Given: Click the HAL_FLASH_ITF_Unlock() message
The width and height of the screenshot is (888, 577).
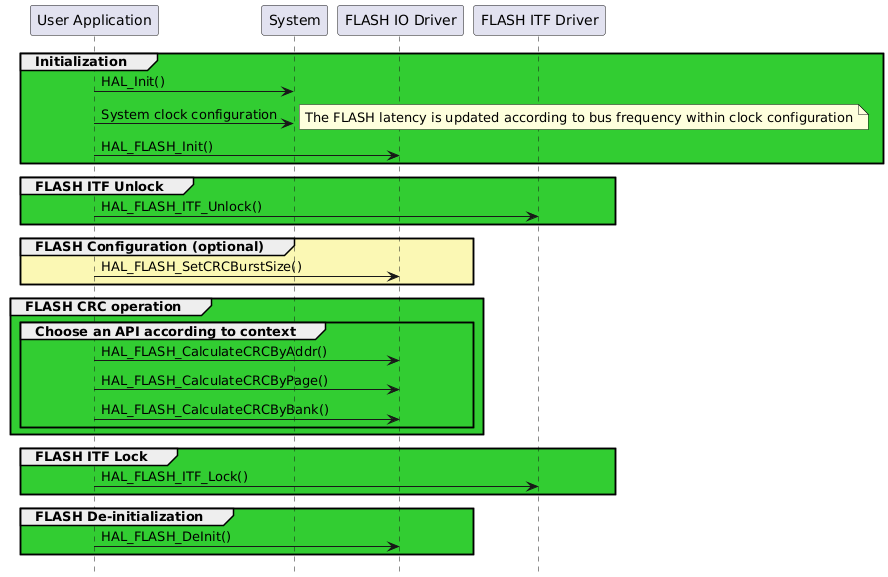Looking at the screenshot, I should pyautogui.click(x=181, y=207).
